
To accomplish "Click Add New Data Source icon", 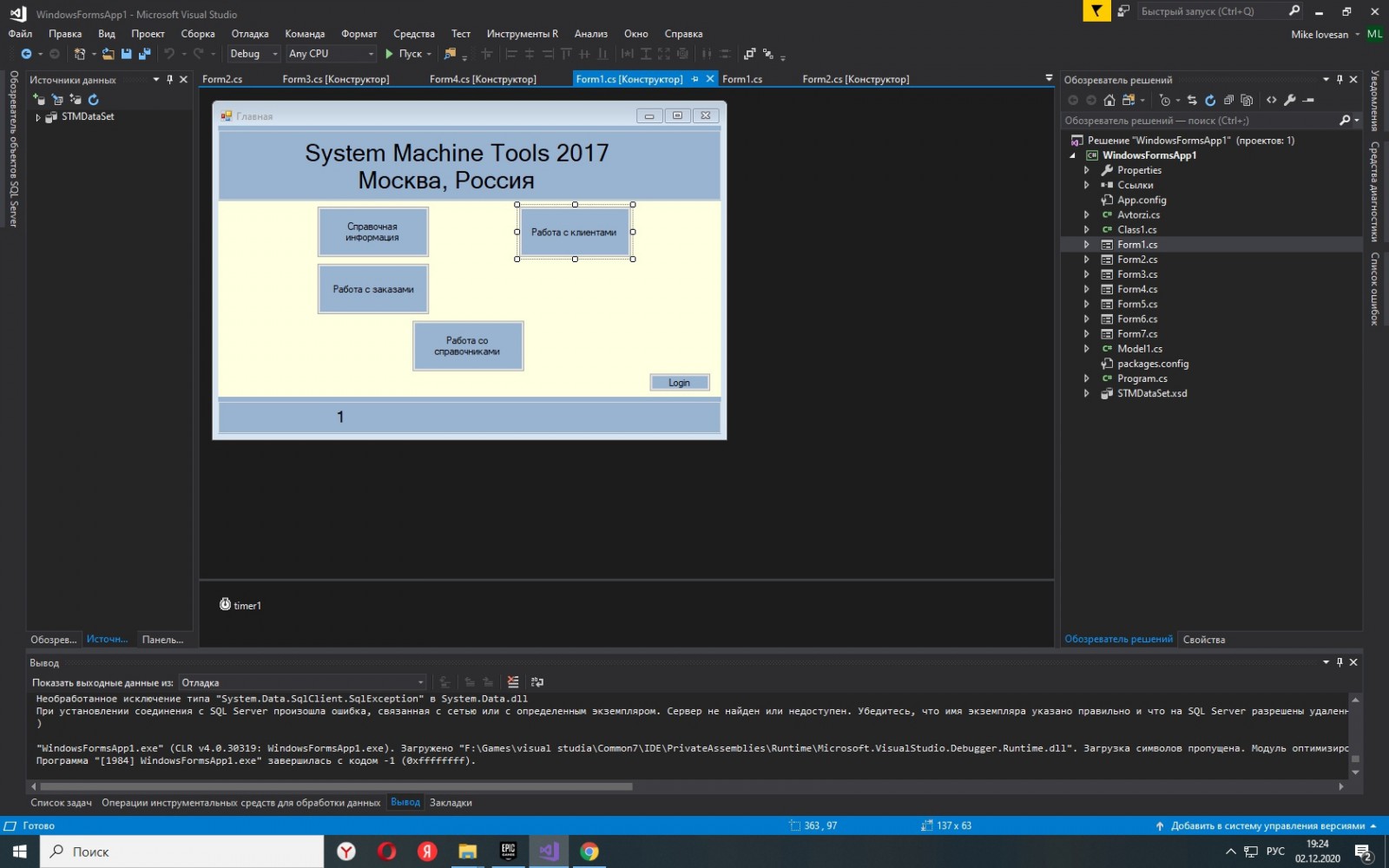I will point(39,100).
